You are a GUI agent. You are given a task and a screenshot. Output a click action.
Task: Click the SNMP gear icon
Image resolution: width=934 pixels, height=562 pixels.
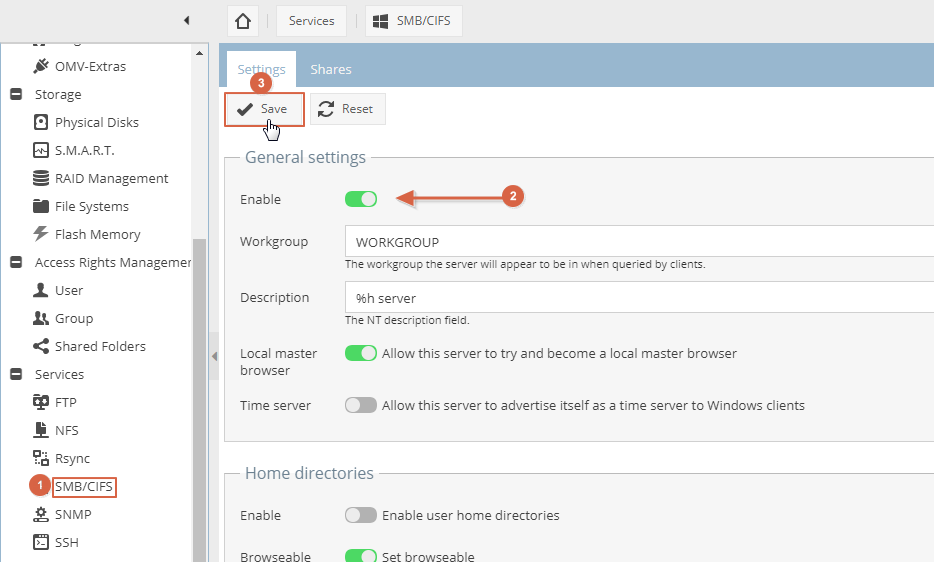[41, 514]
